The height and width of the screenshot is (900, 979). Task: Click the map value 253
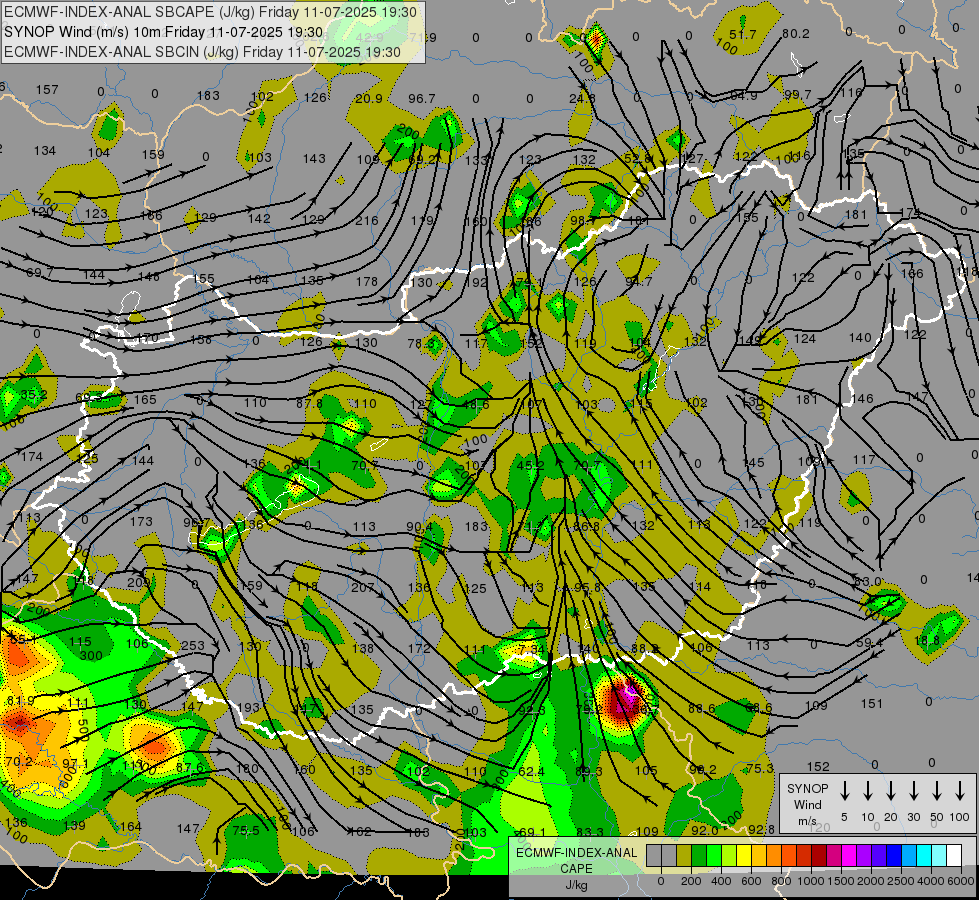click(x=192, y=646)
